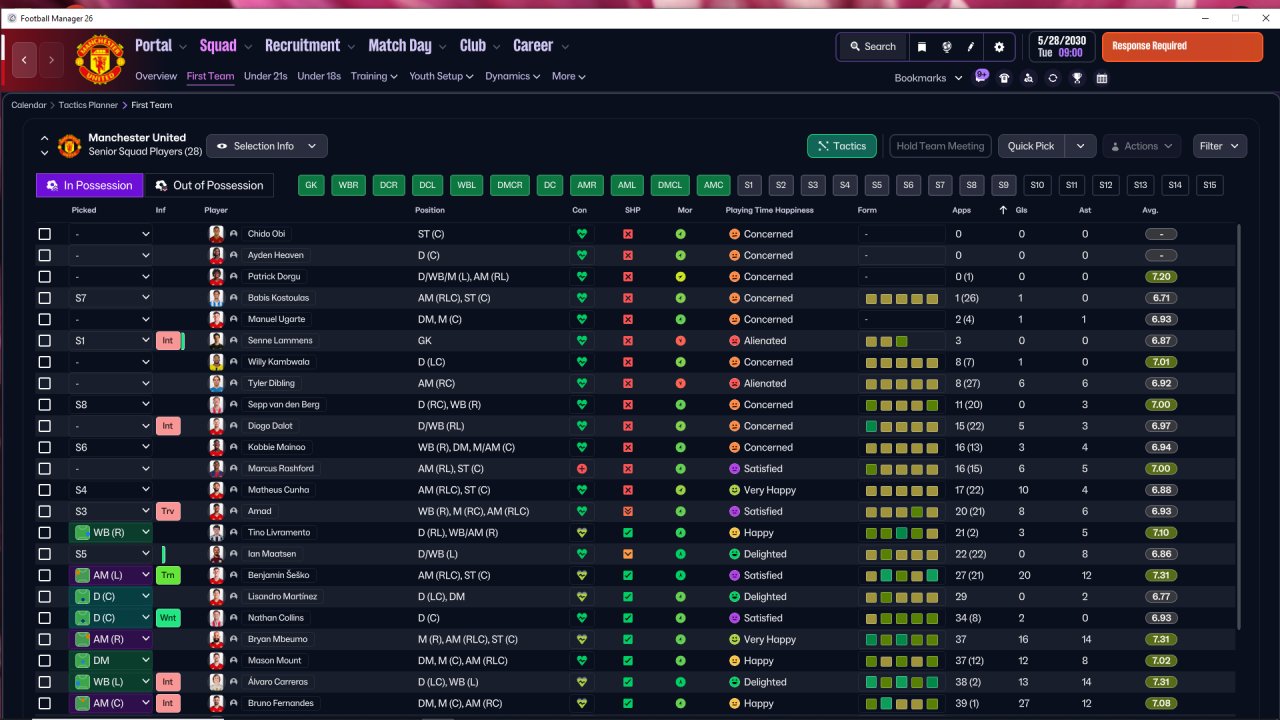1280x720 pixels.
Task: Open the Tactics Planner breadcrumb link
Action: 87,105
